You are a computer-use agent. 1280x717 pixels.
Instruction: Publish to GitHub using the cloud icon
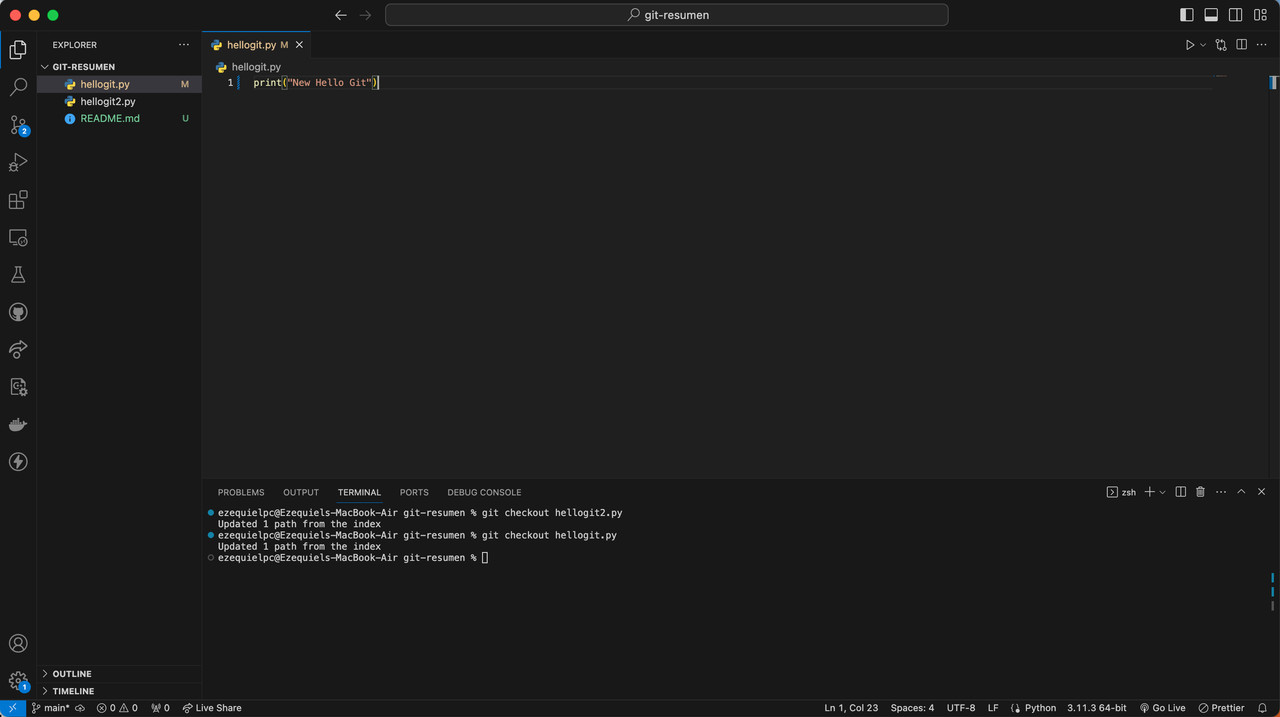[80, 708]
